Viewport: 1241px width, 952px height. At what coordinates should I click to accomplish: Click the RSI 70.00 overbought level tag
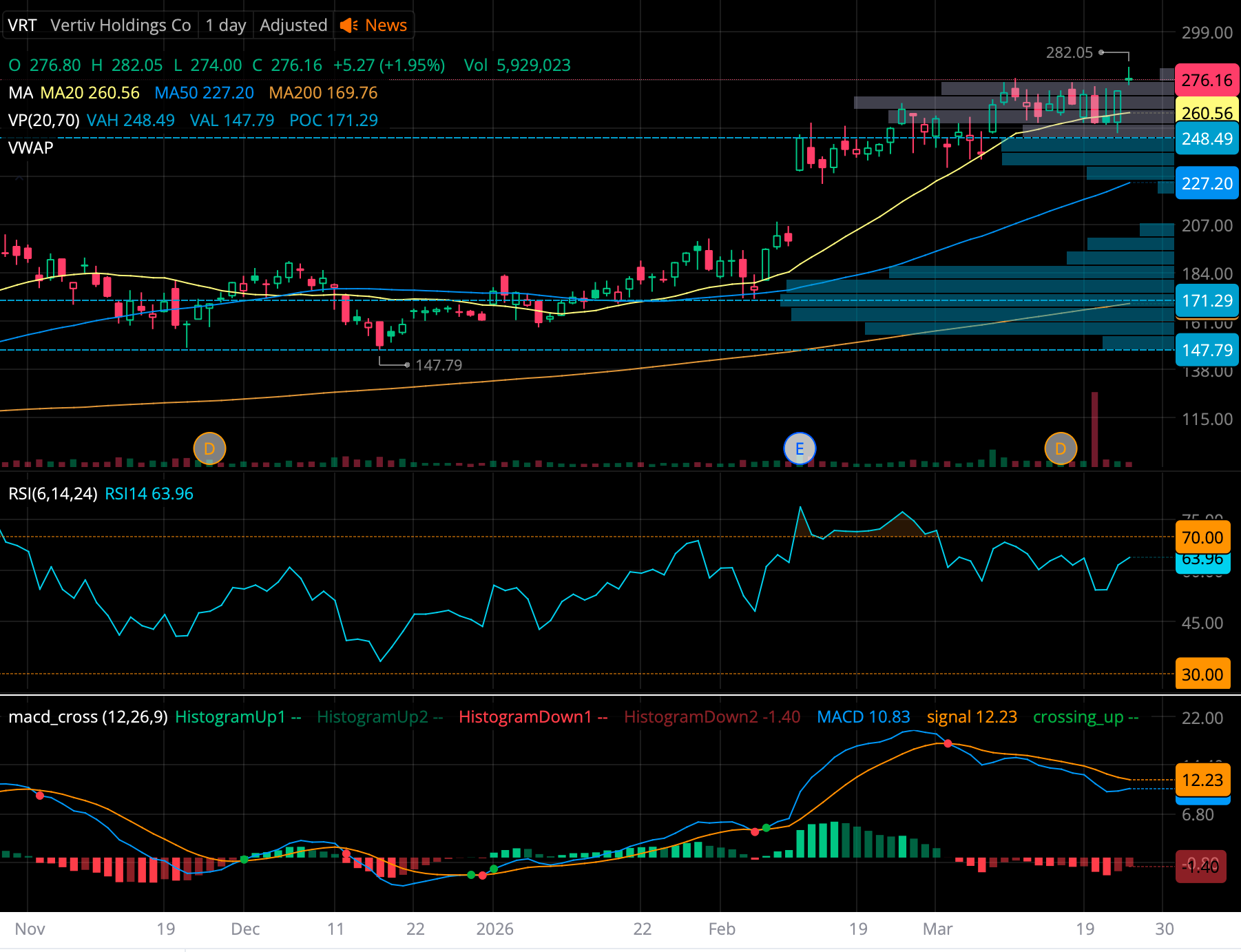1202,537
